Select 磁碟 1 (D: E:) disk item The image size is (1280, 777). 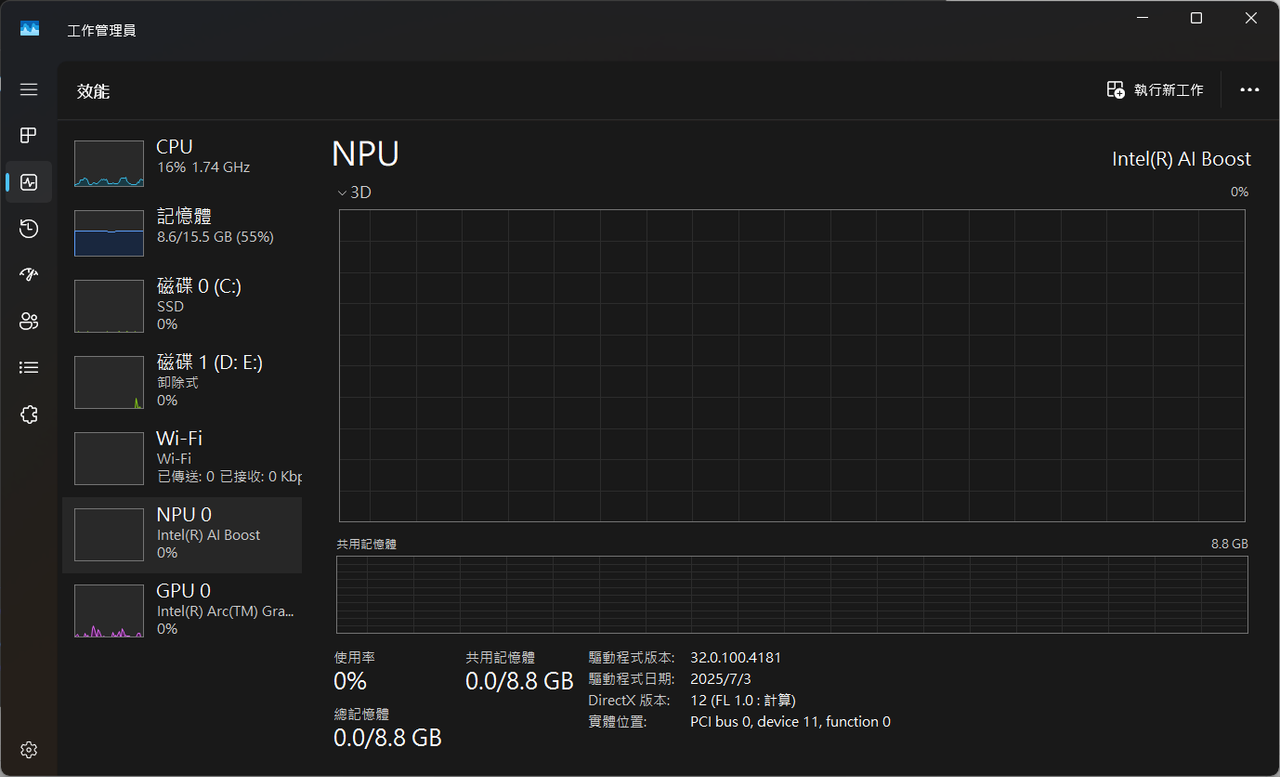(182, 381)
